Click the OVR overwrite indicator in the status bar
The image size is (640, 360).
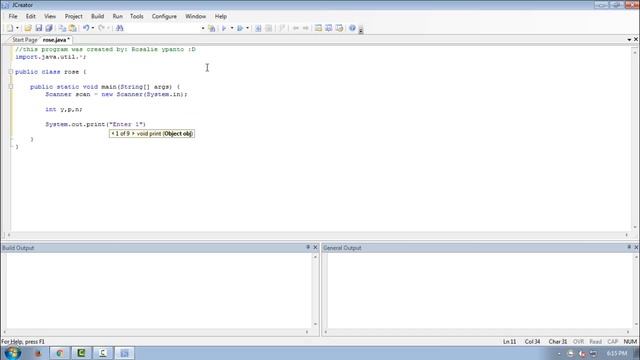click(578, 342)
